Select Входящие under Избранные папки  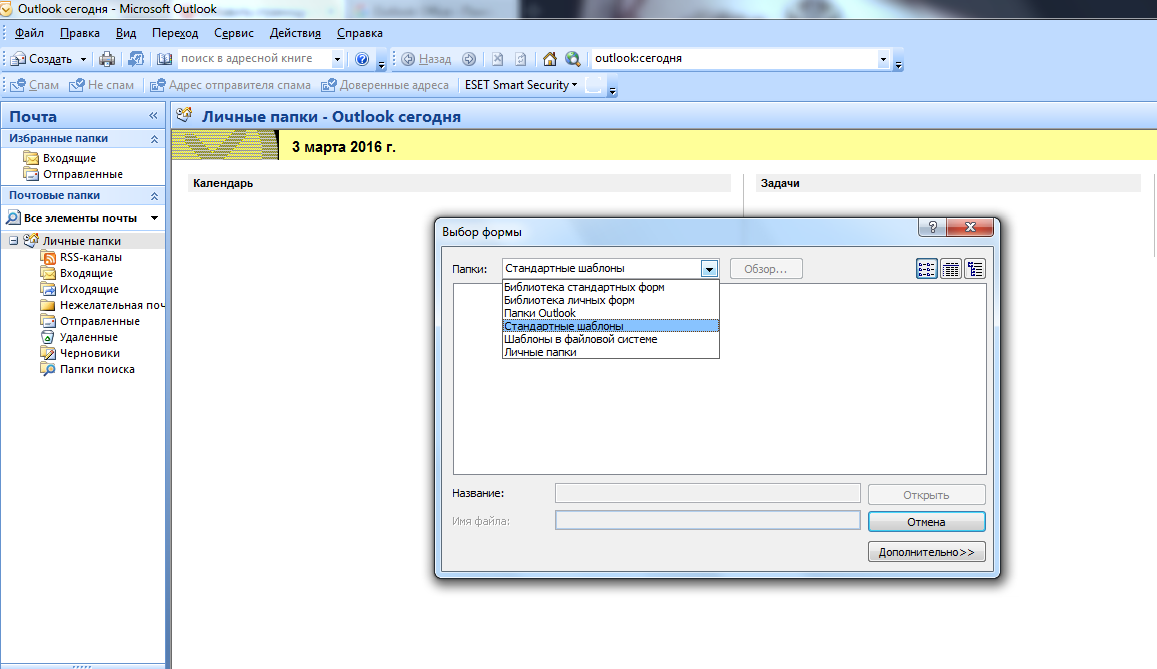(69, 158)
